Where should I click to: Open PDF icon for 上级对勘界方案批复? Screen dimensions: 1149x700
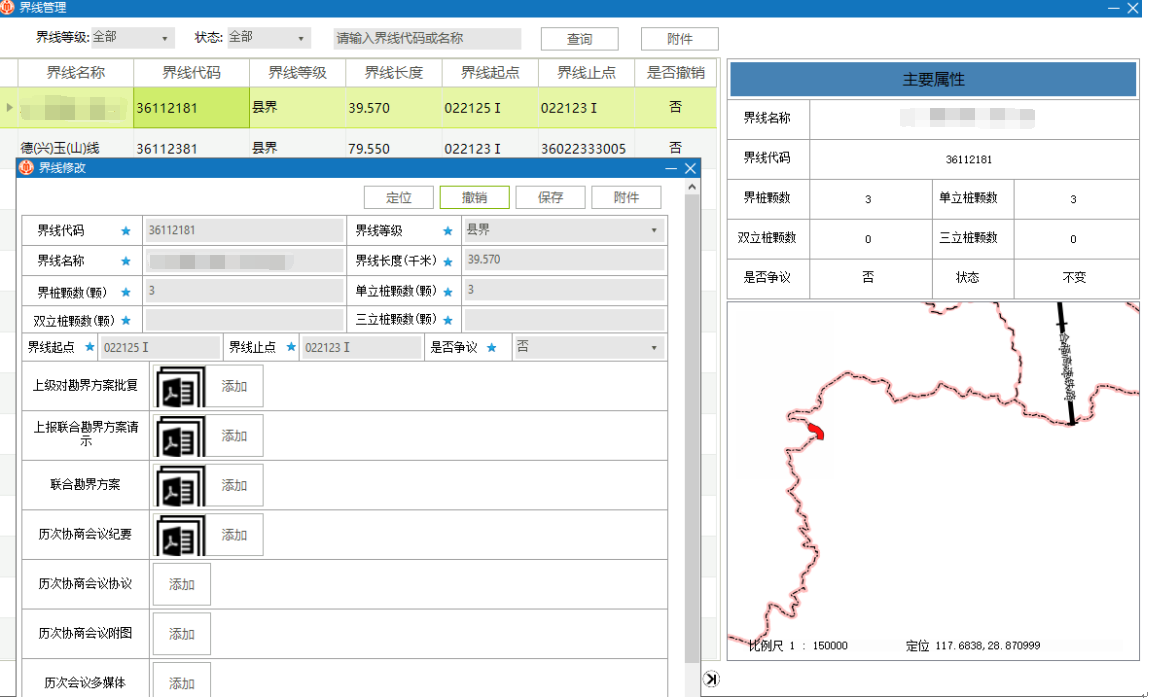[179, 386]
